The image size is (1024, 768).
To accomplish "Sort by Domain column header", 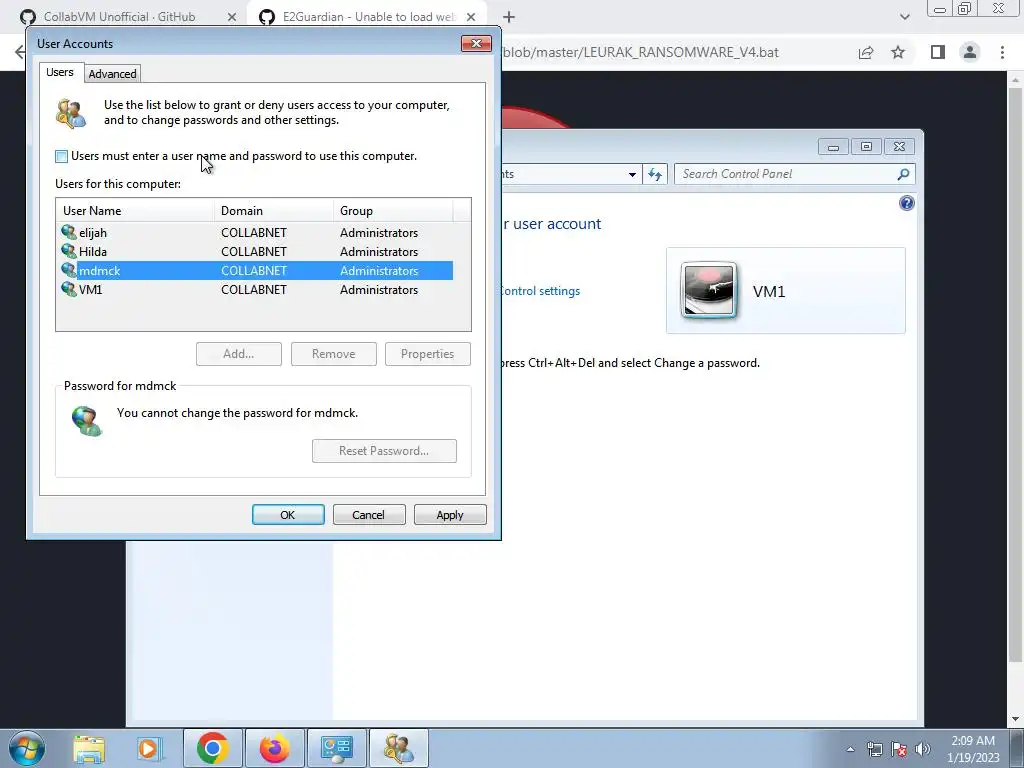I will (274, 210).
